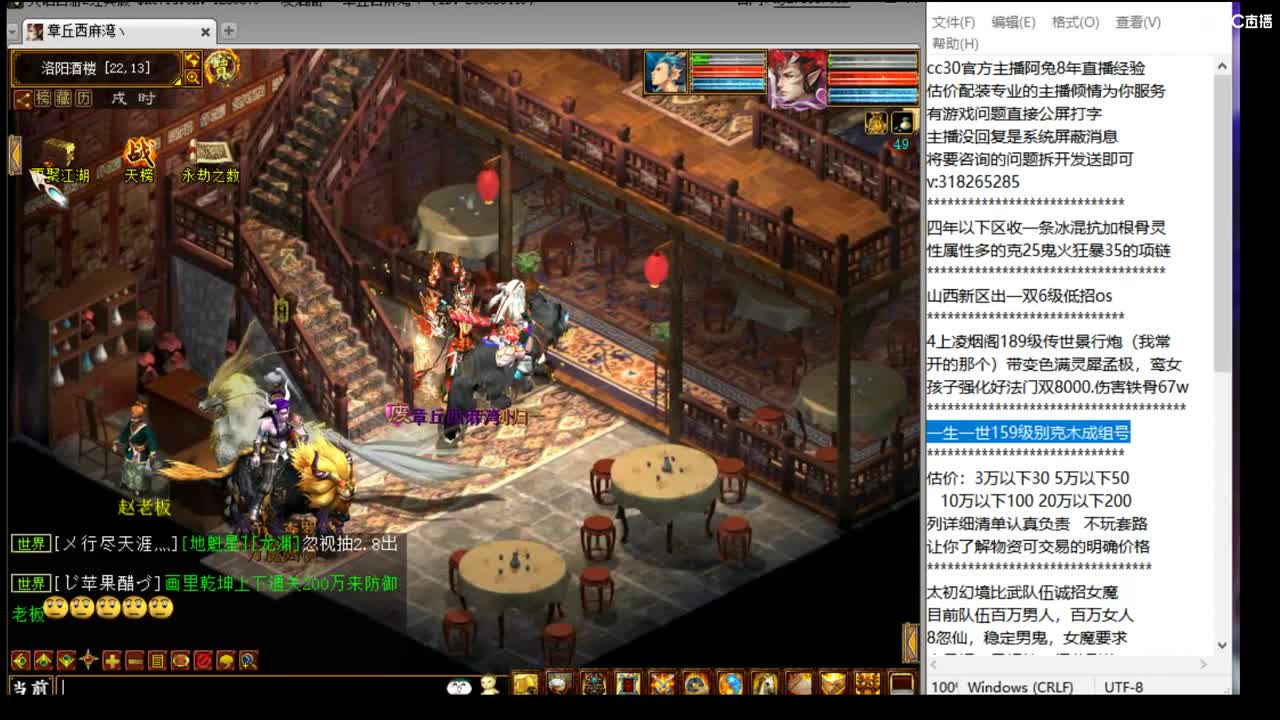
Task: Click the line 估价：3万以下30 5万以下50
Action: tap(1028, 478)
